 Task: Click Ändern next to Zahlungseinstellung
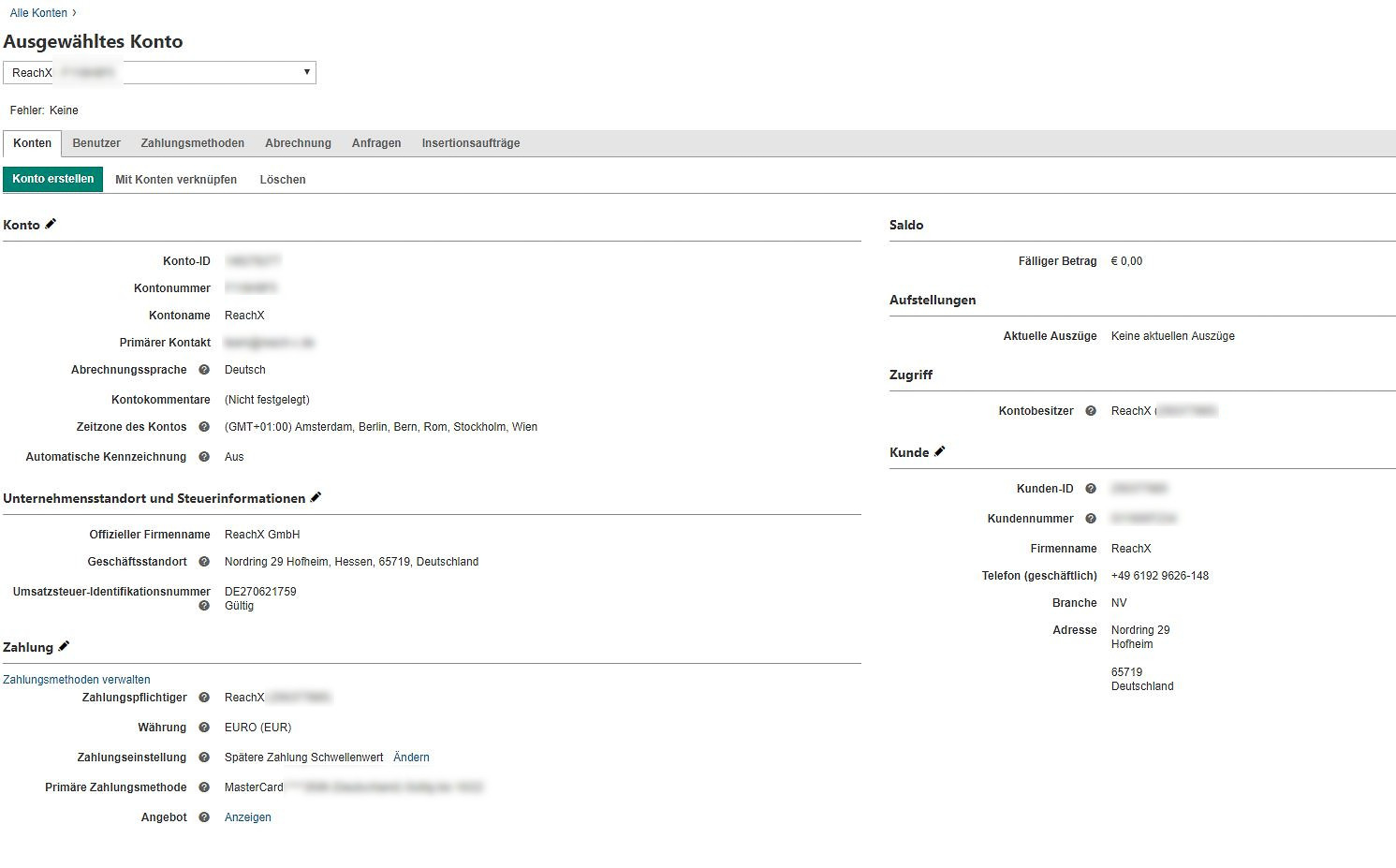(411, 758)
